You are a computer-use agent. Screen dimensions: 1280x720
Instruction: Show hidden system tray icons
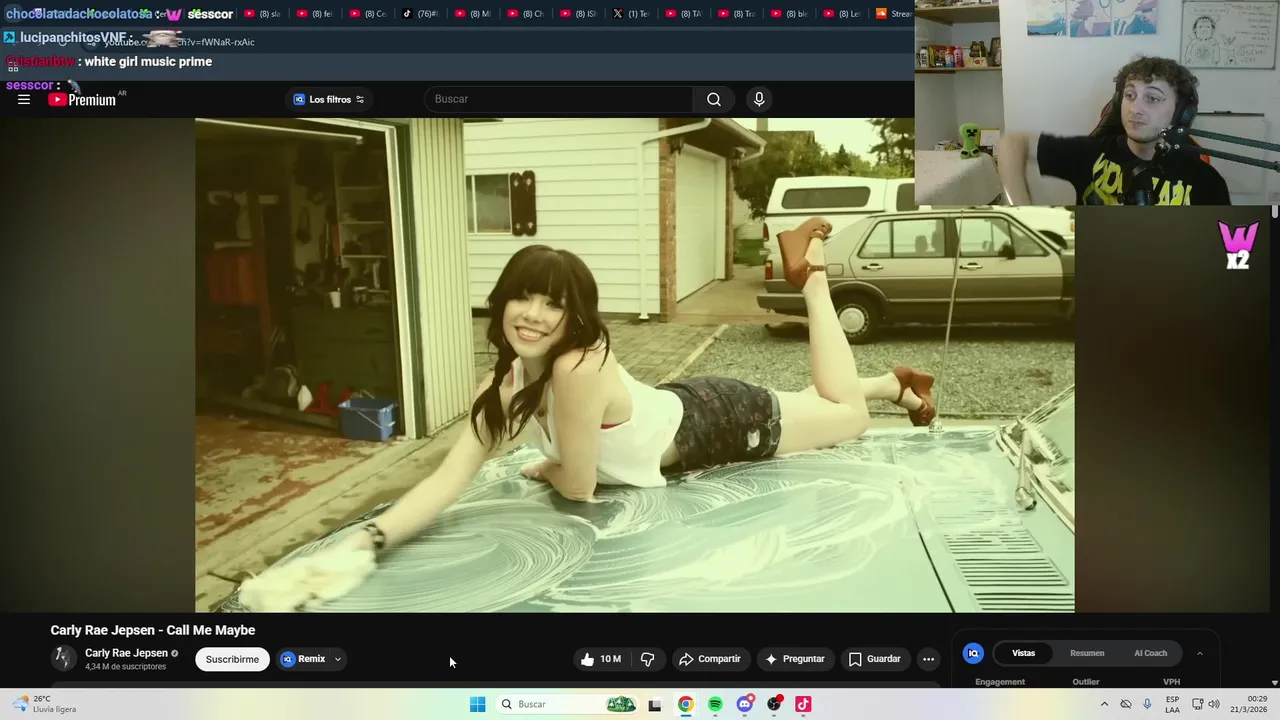[x=1104, y=704]
